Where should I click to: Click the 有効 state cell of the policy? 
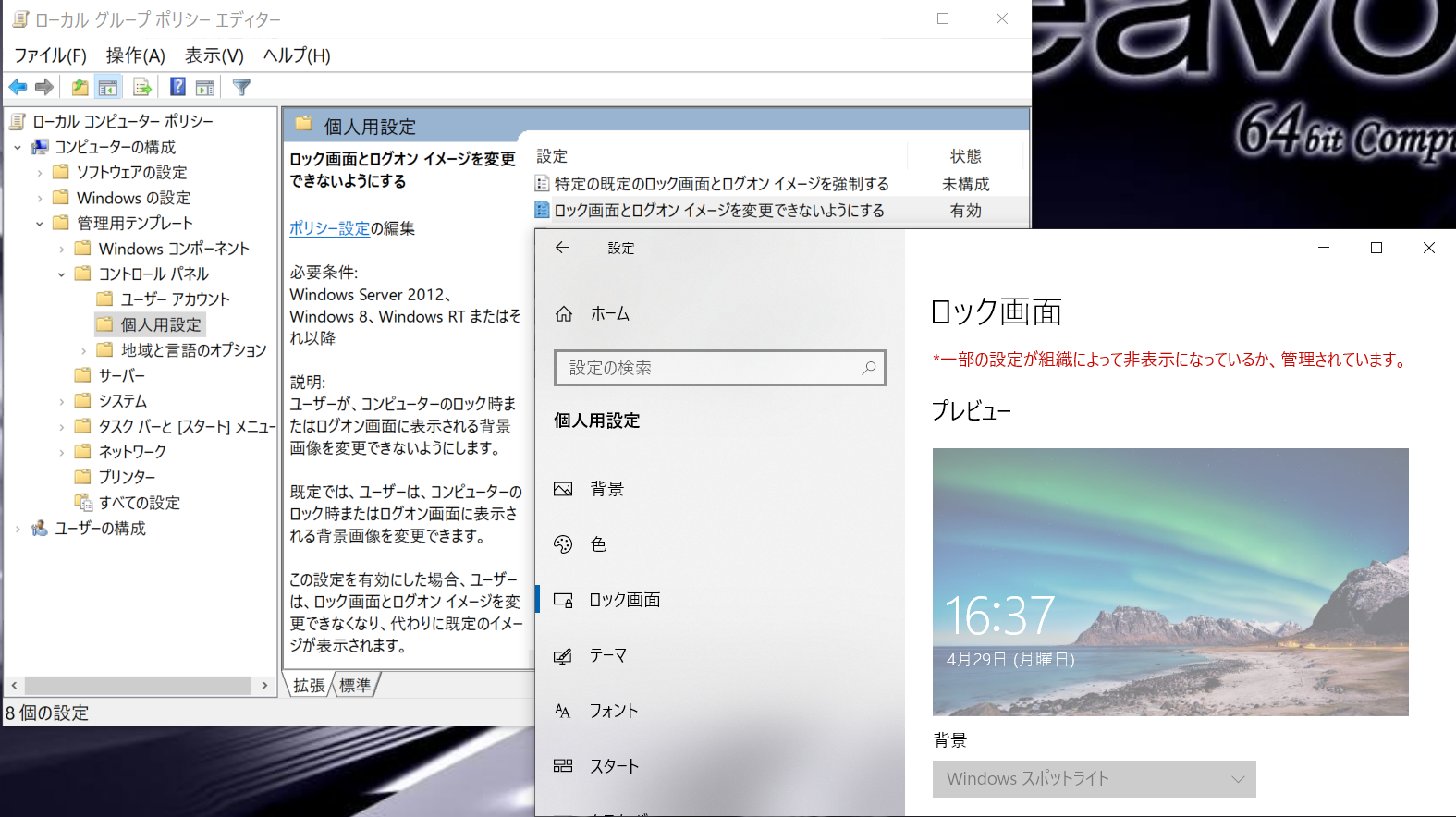click(966, 211)
